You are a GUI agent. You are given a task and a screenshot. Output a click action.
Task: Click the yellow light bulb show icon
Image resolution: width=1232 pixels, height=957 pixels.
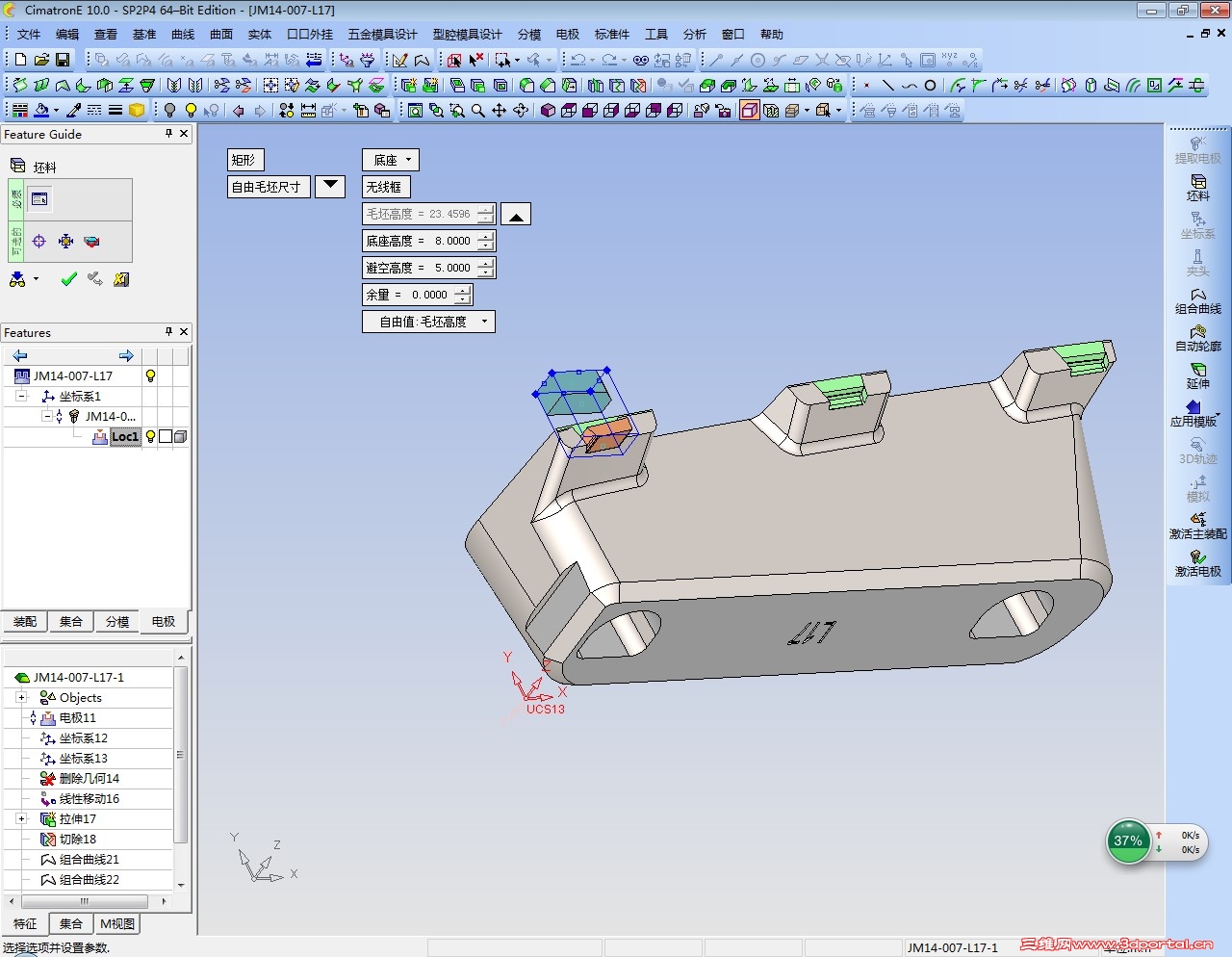(191, 111)
